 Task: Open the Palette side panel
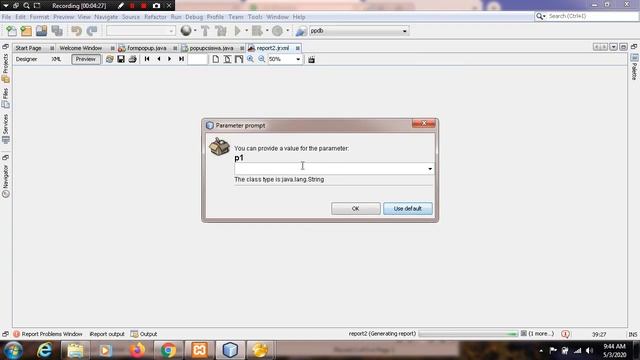coord(634,68)
